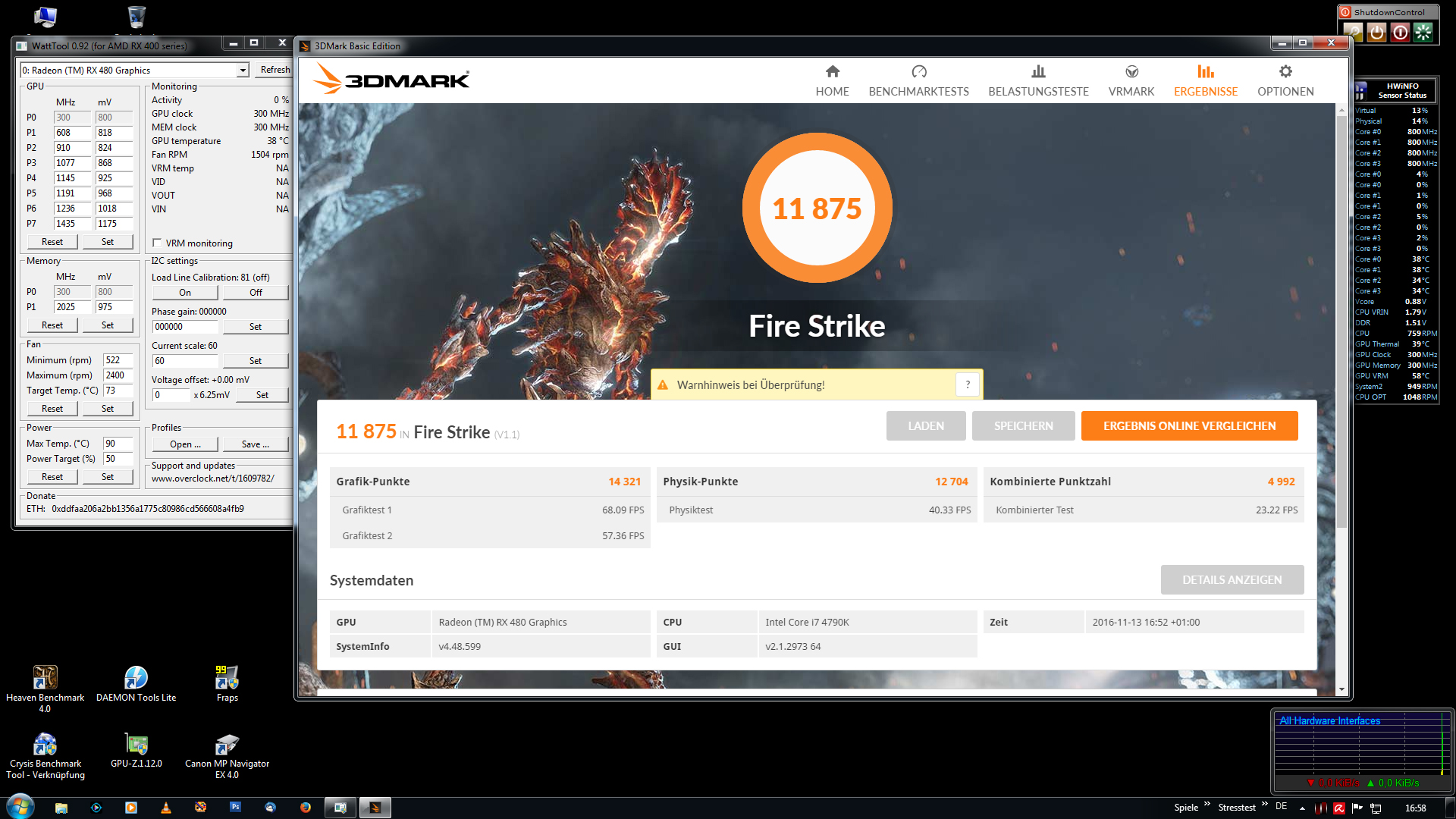Click ShutdownControl red power icon
Viewport: 1456px width, 819px height.
(1400, 32)
